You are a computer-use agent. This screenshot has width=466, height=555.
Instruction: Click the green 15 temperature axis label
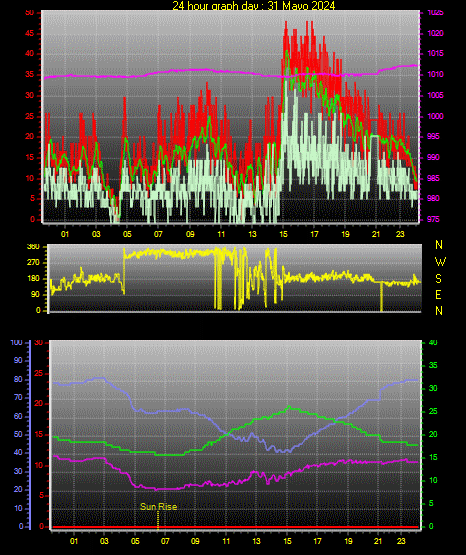coord(433,457)
